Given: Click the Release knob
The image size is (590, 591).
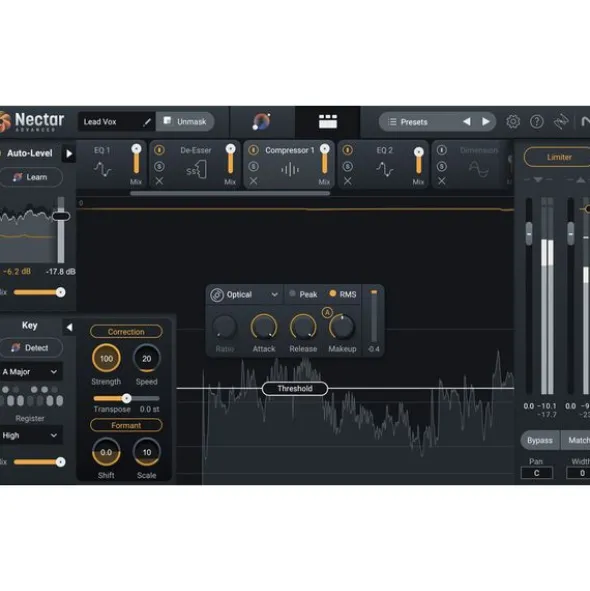Looking at the screenshot, I should point(303,327).
